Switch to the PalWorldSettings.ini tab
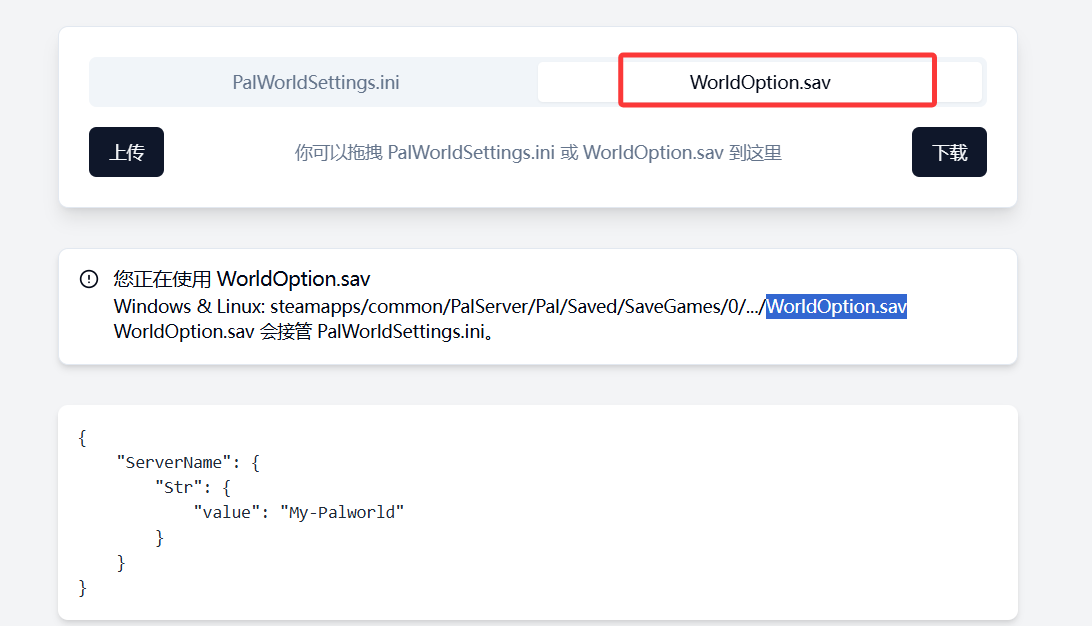The width and height of the screenshot is (1092, 626). click(x=315, y=82)
